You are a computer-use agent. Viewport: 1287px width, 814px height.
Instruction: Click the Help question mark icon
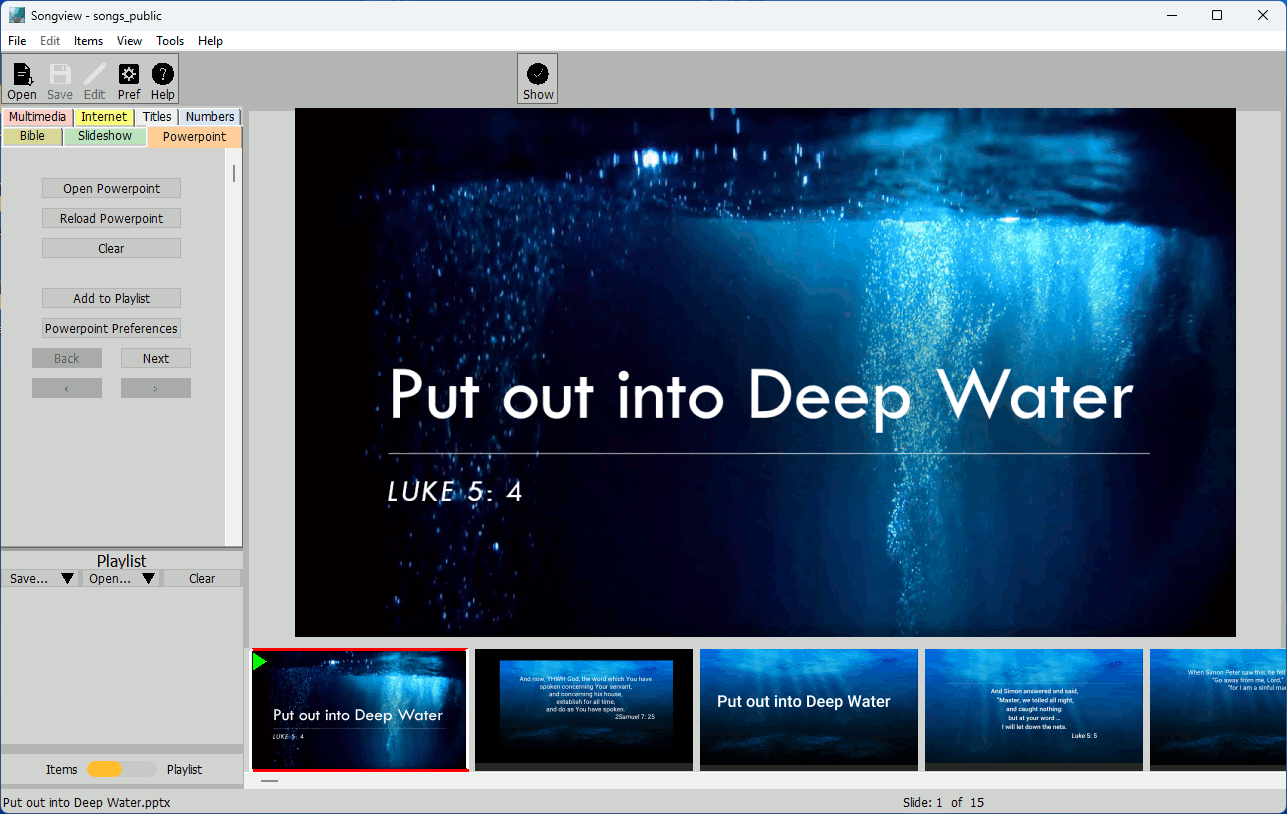(162, 75)
